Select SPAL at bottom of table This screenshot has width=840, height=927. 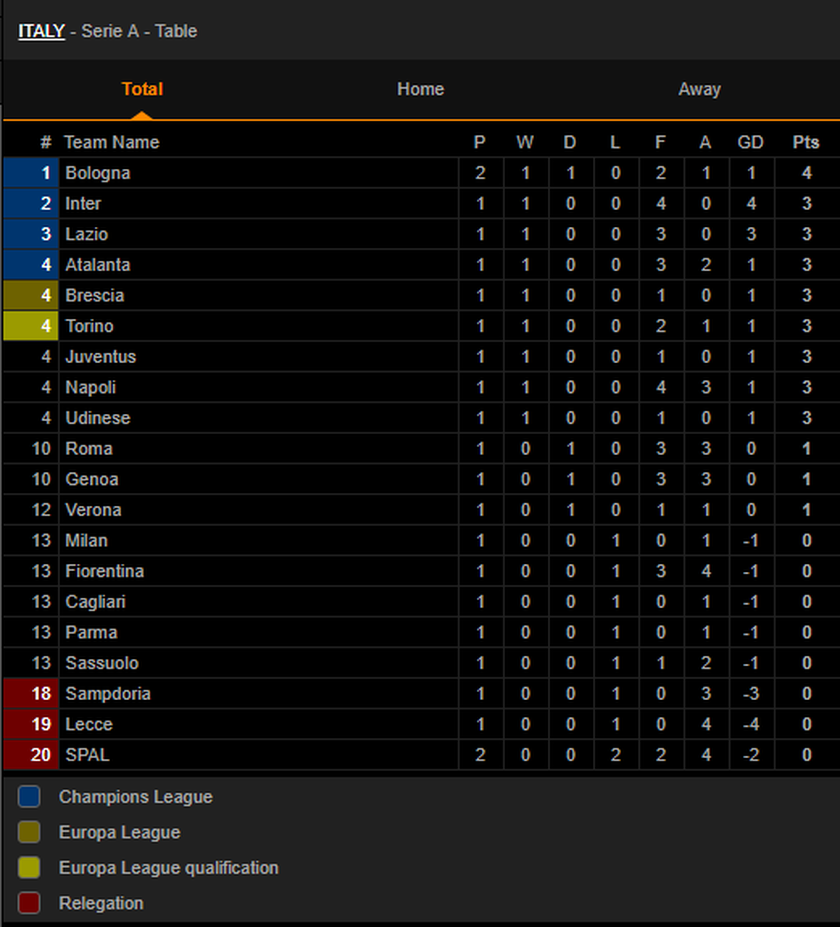[x=87, y=755]
